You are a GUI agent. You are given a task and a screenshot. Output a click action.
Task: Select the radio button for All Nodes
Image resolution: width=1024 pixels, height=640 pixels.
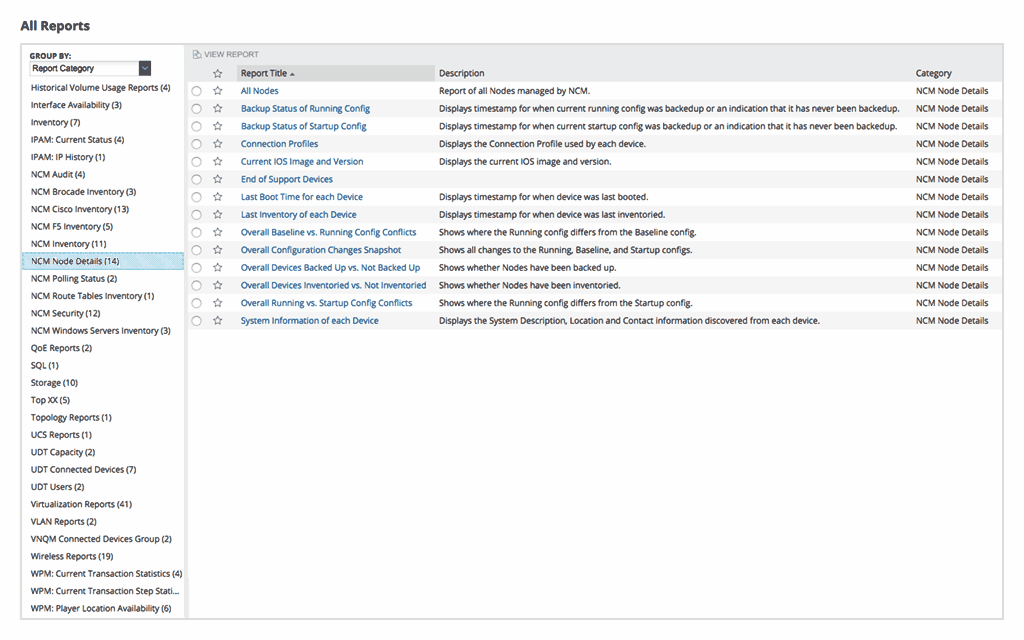pyautogui.click(x=197, y=90)
